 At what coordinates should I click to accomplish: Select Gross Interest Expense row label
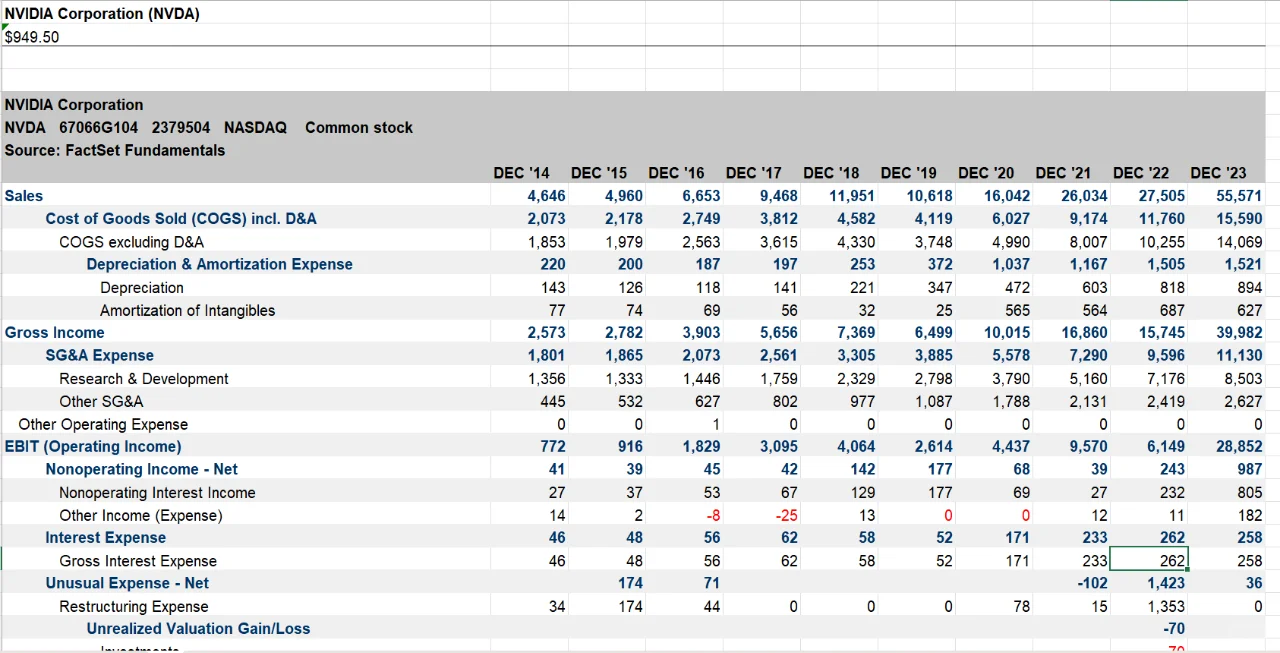pos(138,561)
